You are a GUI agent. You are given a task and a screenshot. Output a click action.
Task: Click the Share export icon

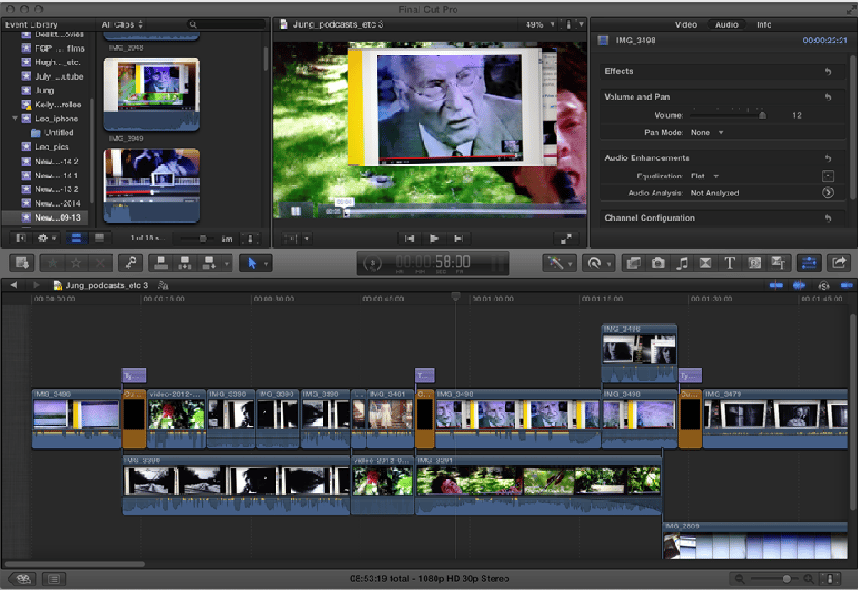839,263
